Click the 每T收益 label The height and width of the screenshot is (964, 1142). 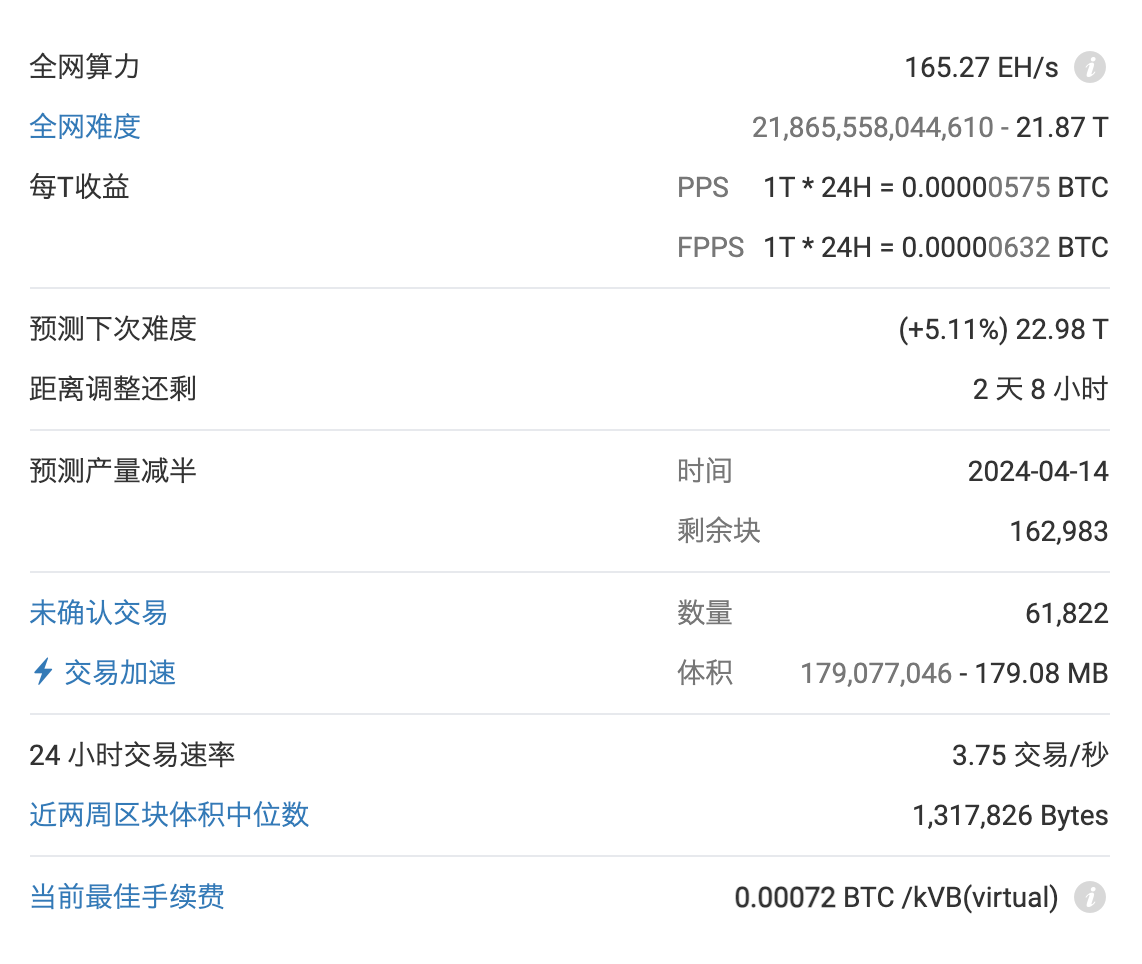click(x=79, y=187)
